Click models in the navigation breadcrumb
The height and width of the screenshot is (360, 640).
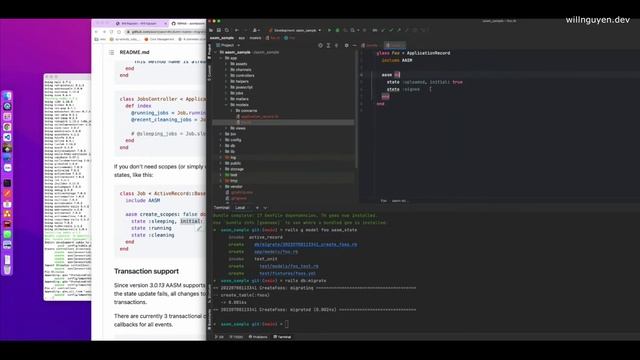(x=255, y=38)
